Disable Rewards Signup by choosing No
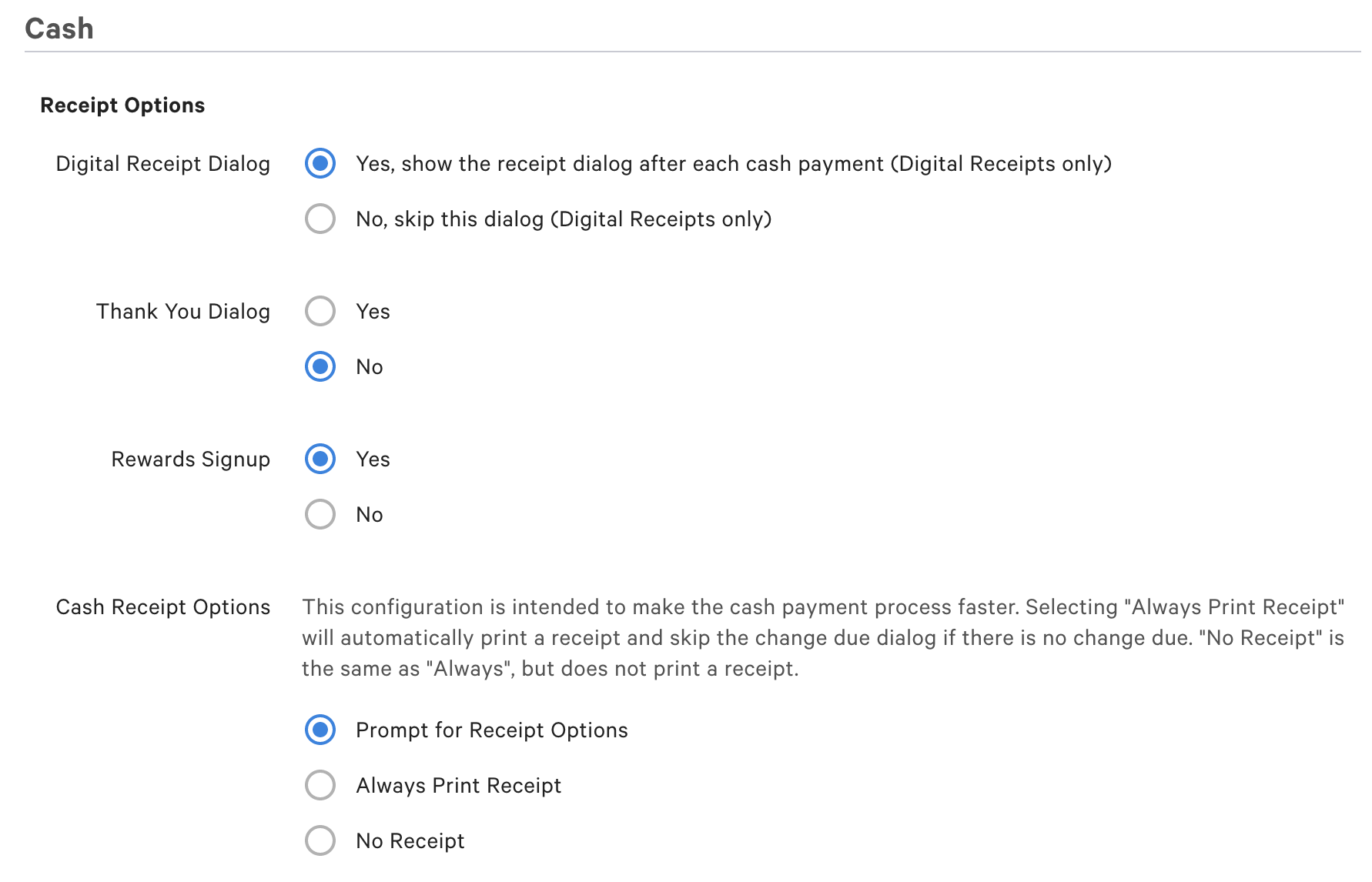 tap(320, 514)
